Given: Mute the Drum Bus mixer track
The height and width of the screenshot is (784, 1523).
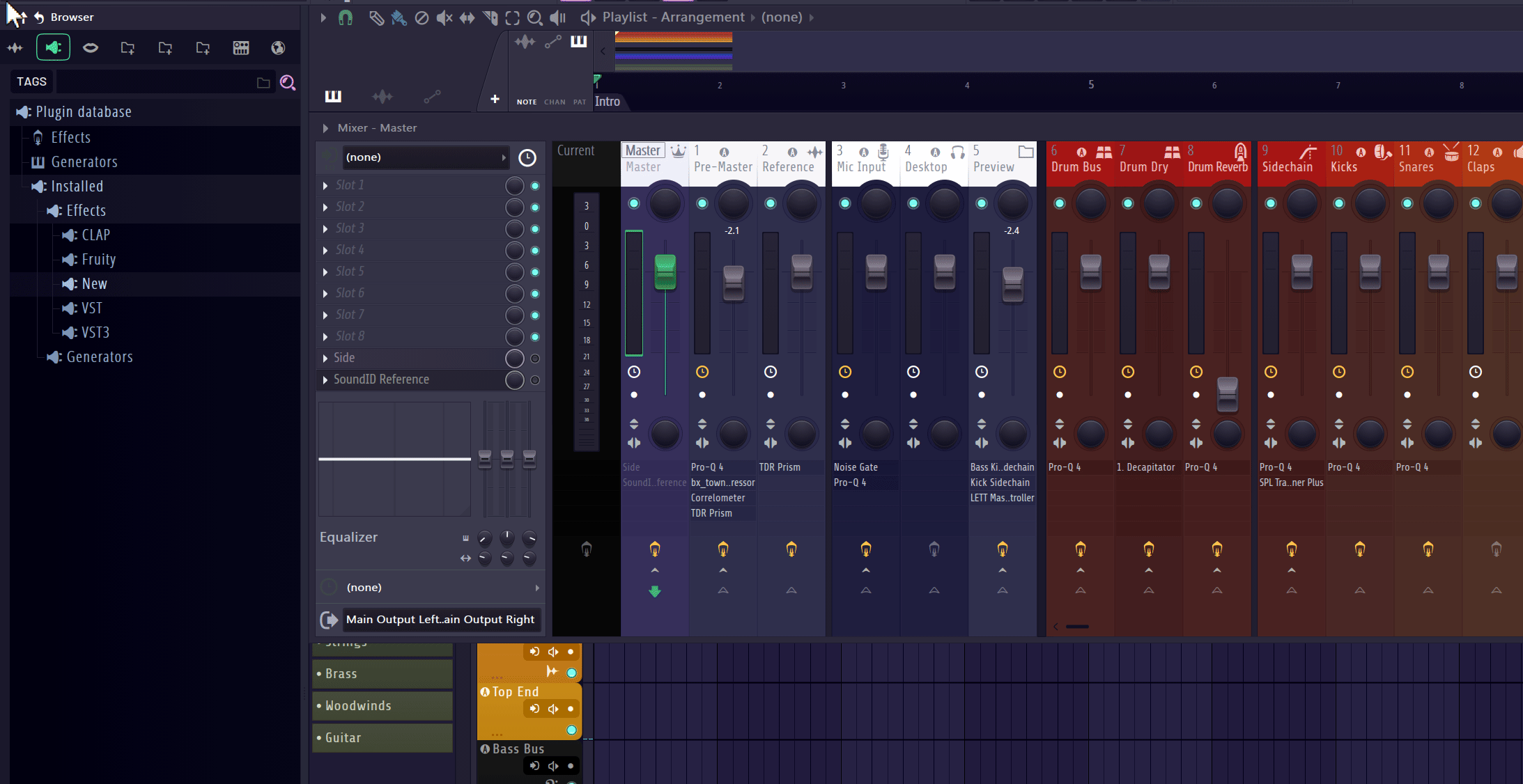Looking at the screenshot, I should (1059, 203).
